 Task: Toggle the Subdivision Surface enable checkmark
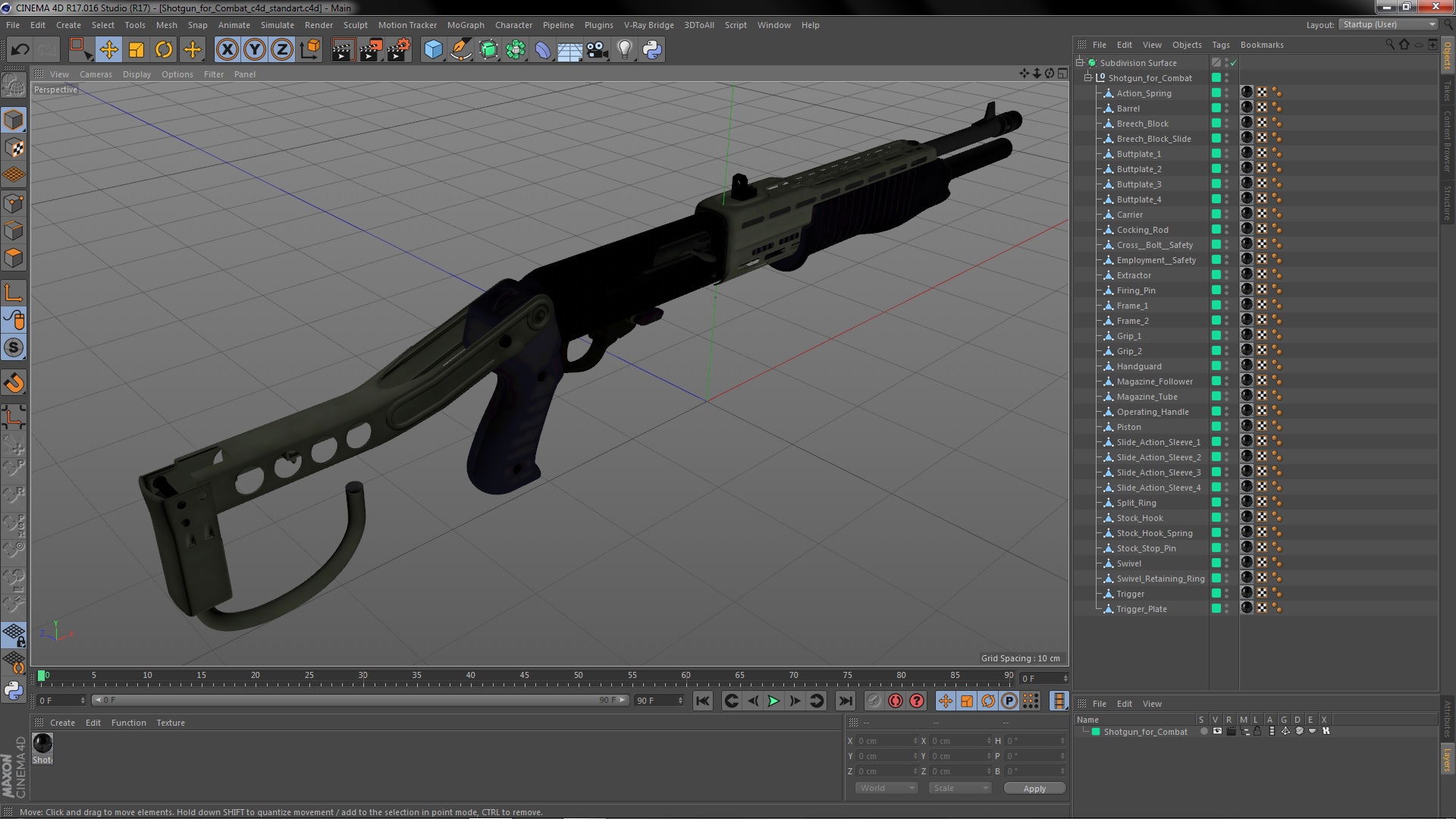1234,63
